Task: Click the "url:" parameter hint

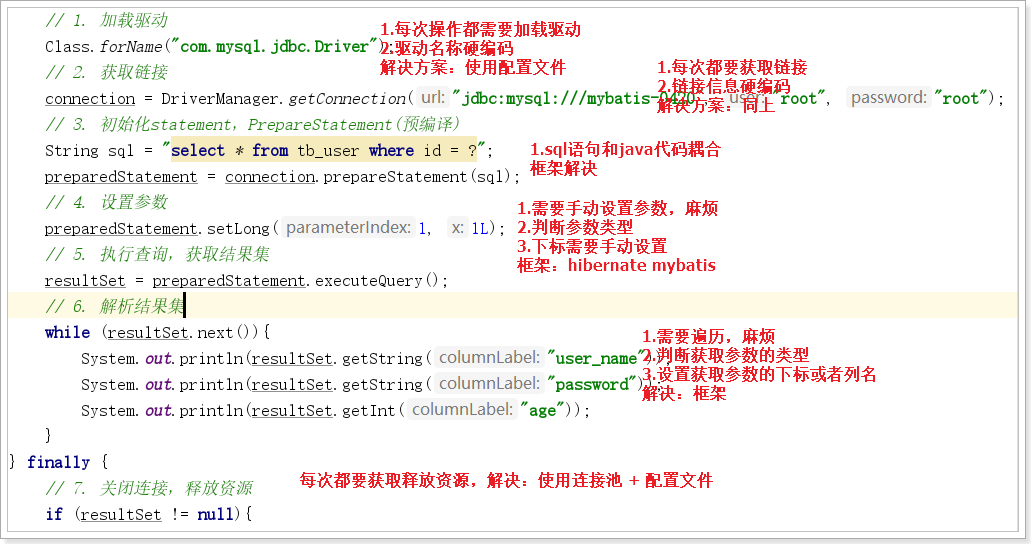Action: click(433, 97)
